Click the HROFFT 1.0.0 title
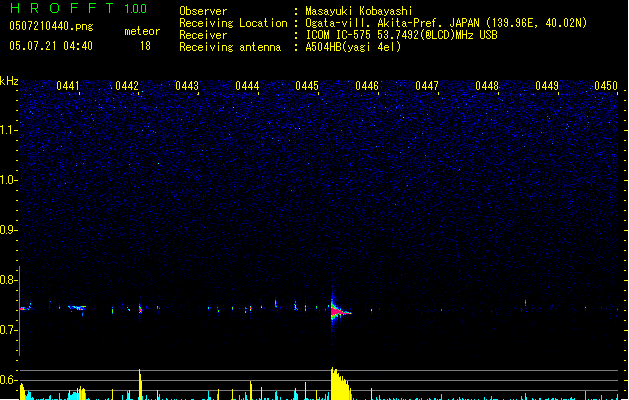 click(x=78, y=8)
